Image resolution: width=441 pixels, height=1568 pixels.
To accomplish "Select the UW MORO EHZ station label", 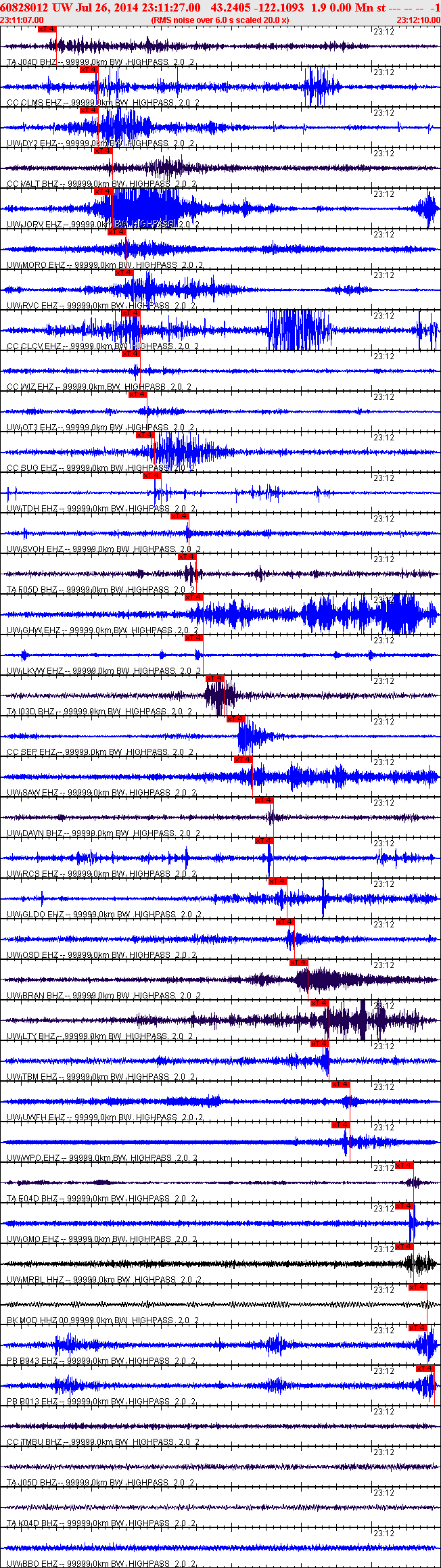I will point(35,265).
